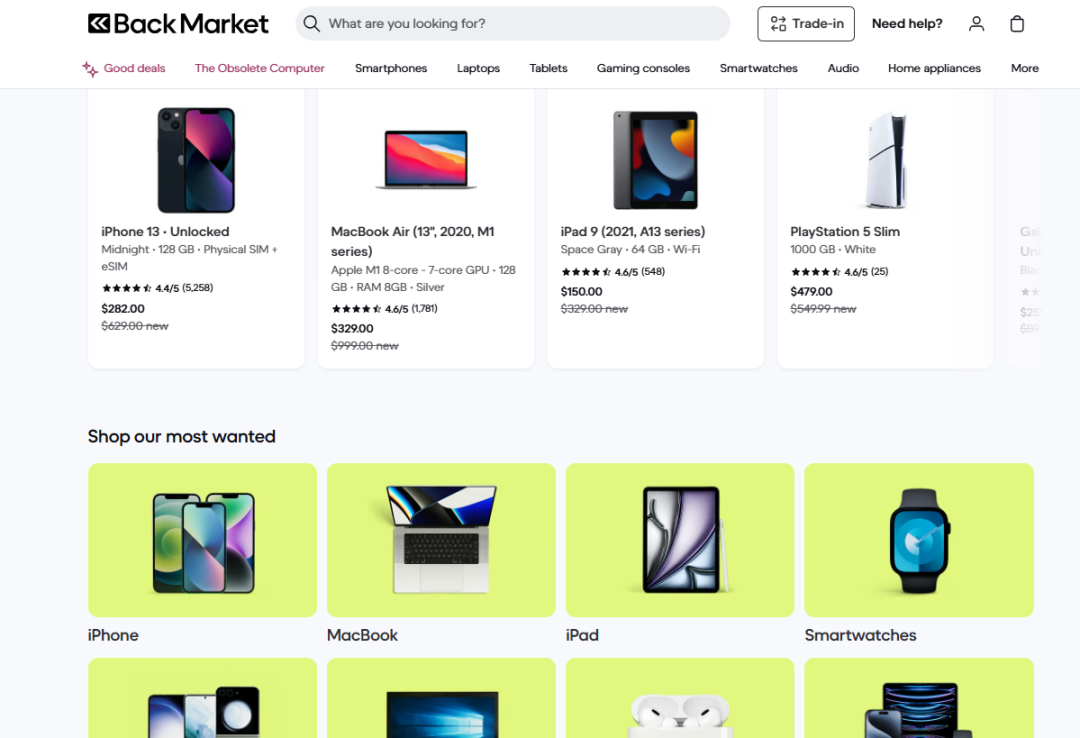Open the shopping bag cart icon
Viewport: 1080px width, 738px height.
[x=1017, y=24]
